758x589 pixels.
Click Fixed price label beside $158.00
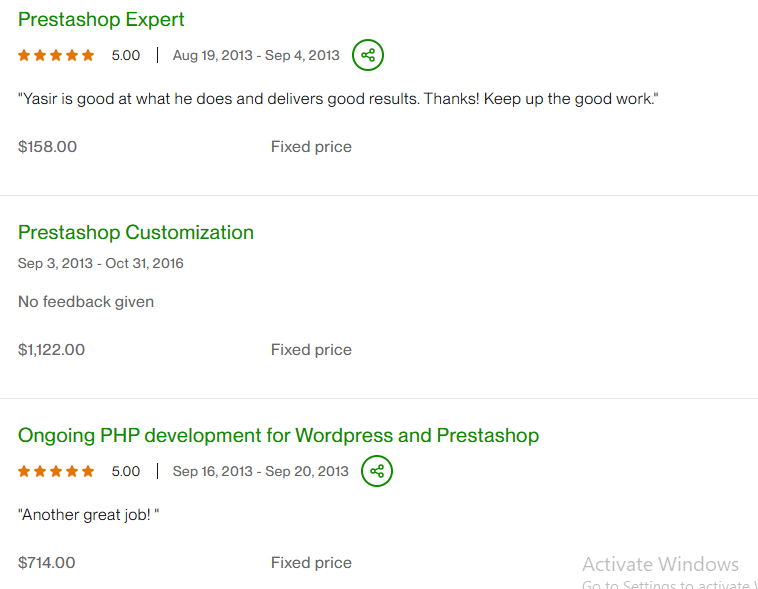(x=311, y=146)
